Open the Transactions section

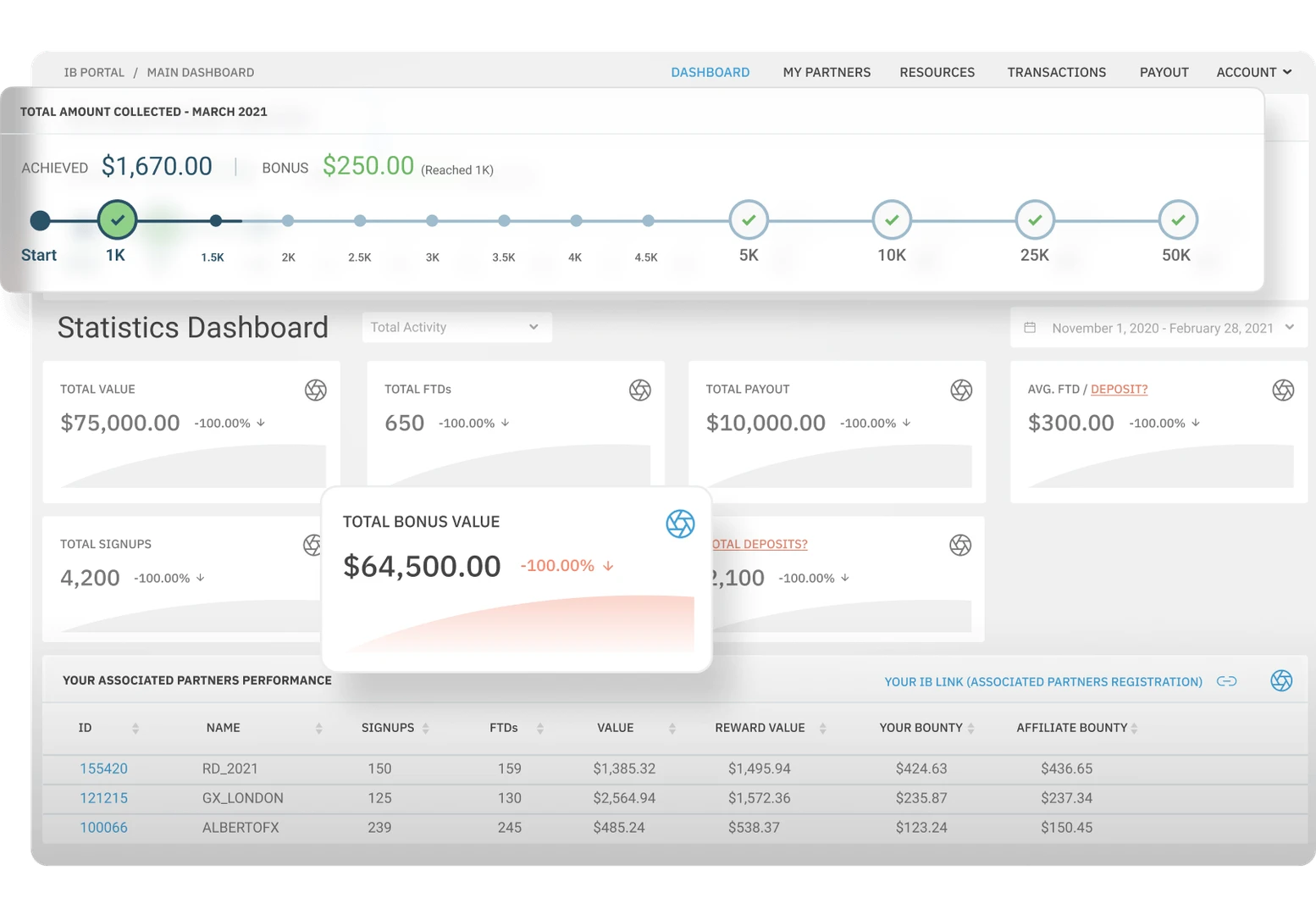point(1056,72)
